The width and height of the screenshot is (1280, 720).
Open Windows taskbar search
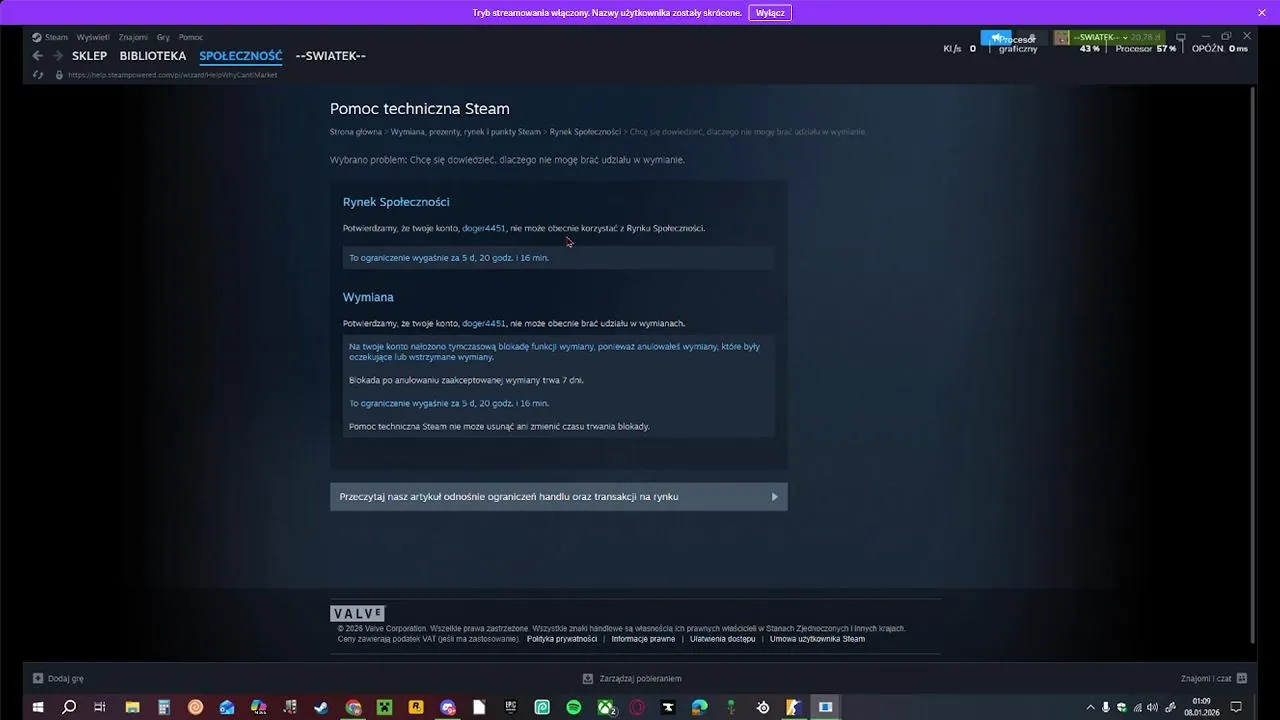(69, 707)
